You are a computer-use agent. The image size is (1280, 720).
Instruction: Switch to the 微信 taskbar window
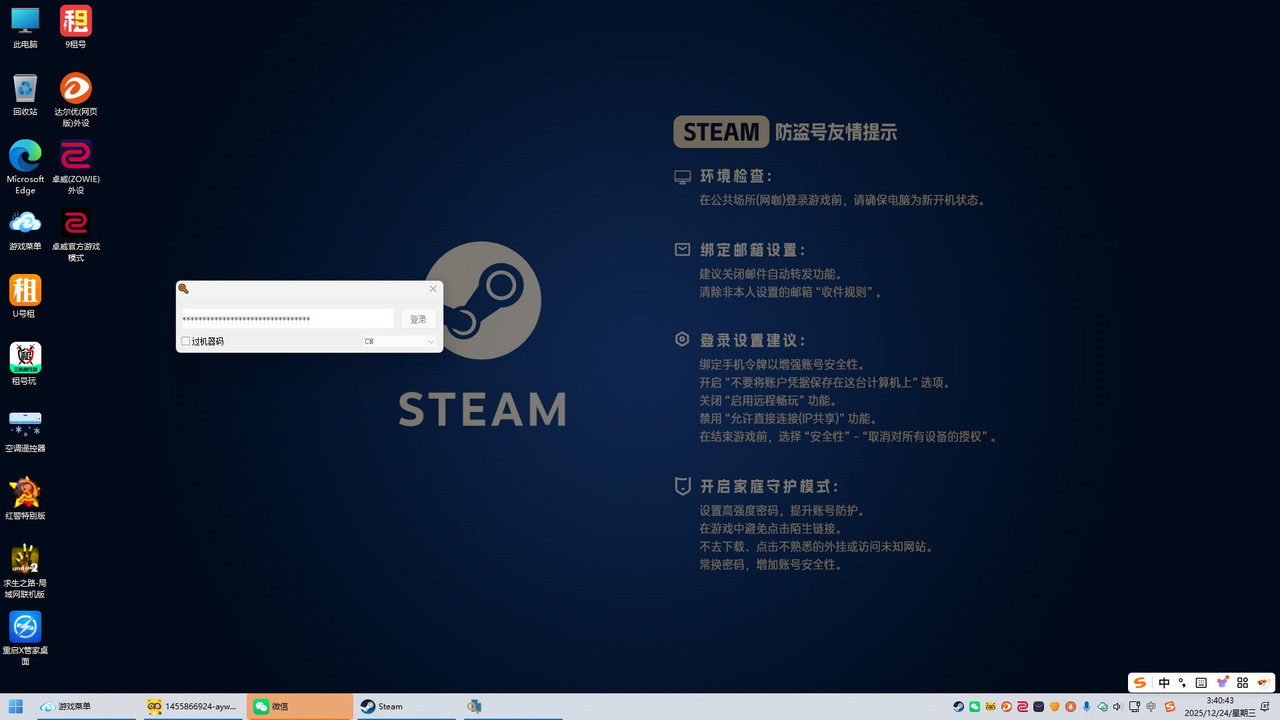tap(300, 706)
